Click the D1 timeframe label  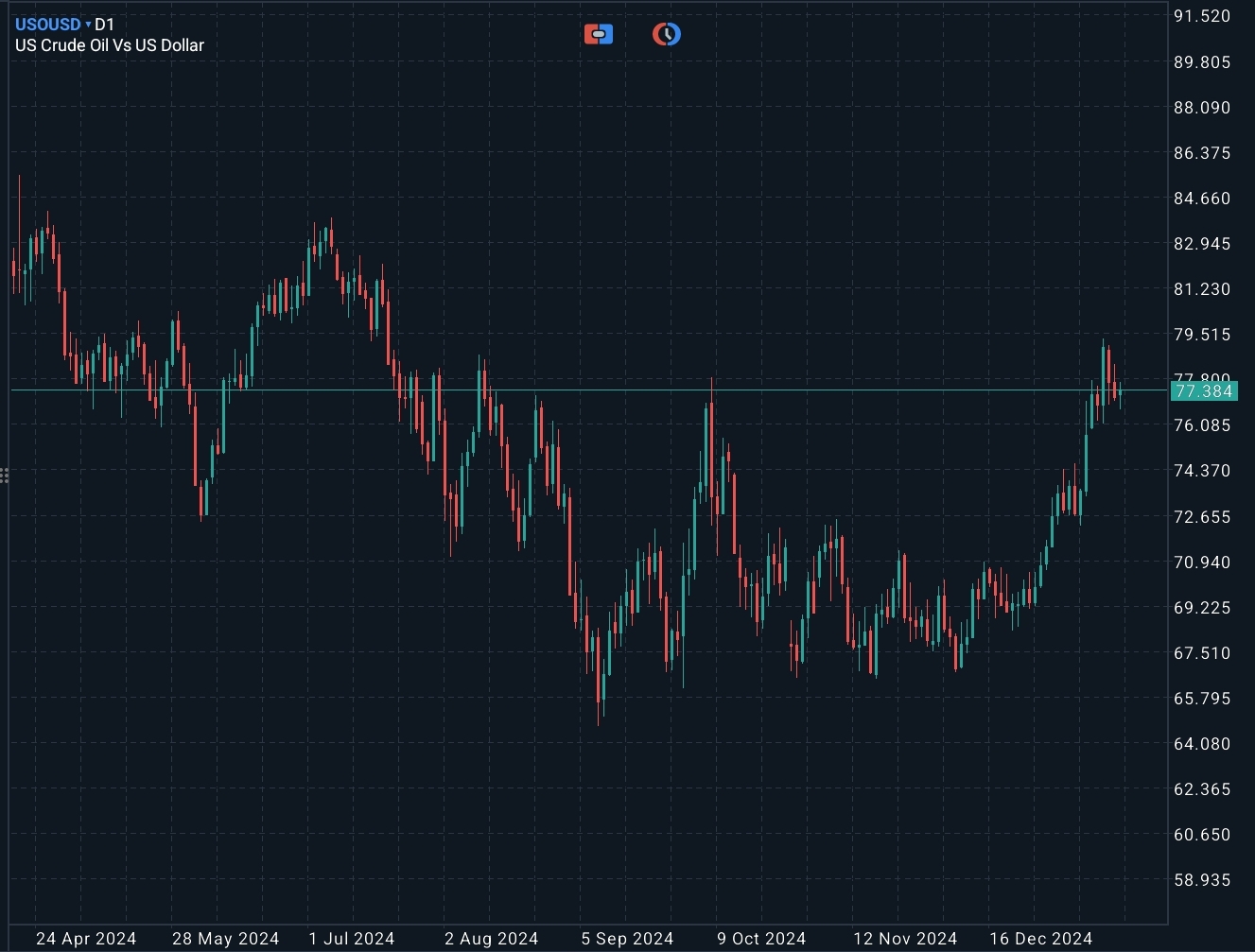tap(104, 25)
